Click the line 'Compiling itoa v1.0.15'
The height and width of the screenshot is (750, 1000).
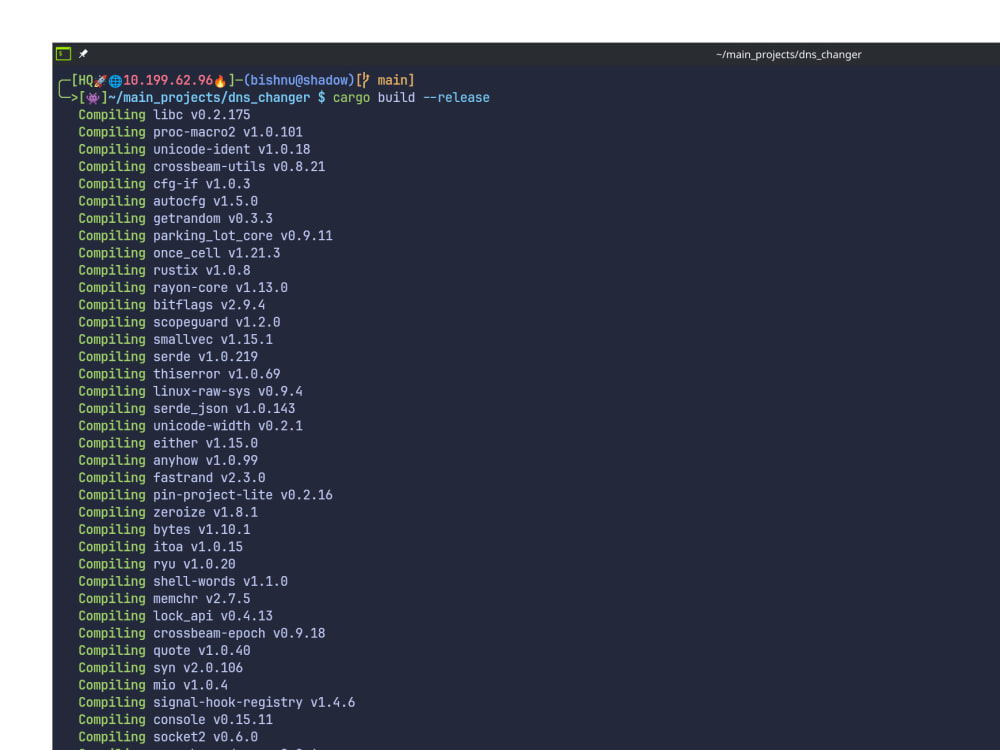tap(160, 547)
